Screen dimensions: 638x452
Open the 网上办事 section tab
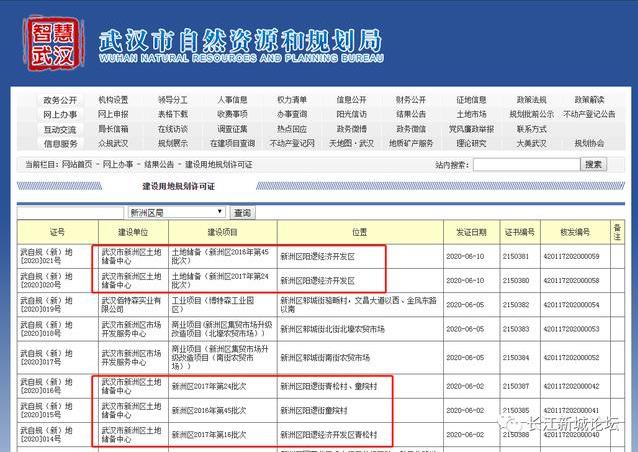coord(60,115)
